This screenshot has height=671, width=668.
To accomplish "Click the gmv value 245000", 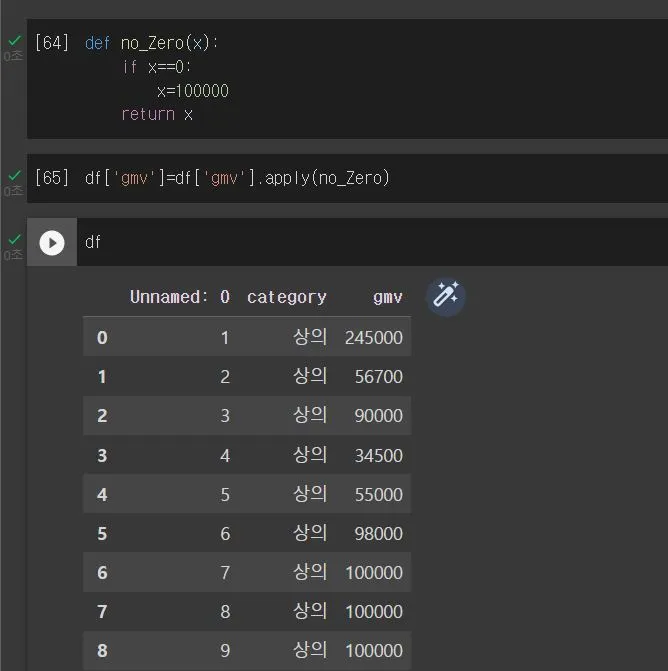I will (374, 338).
